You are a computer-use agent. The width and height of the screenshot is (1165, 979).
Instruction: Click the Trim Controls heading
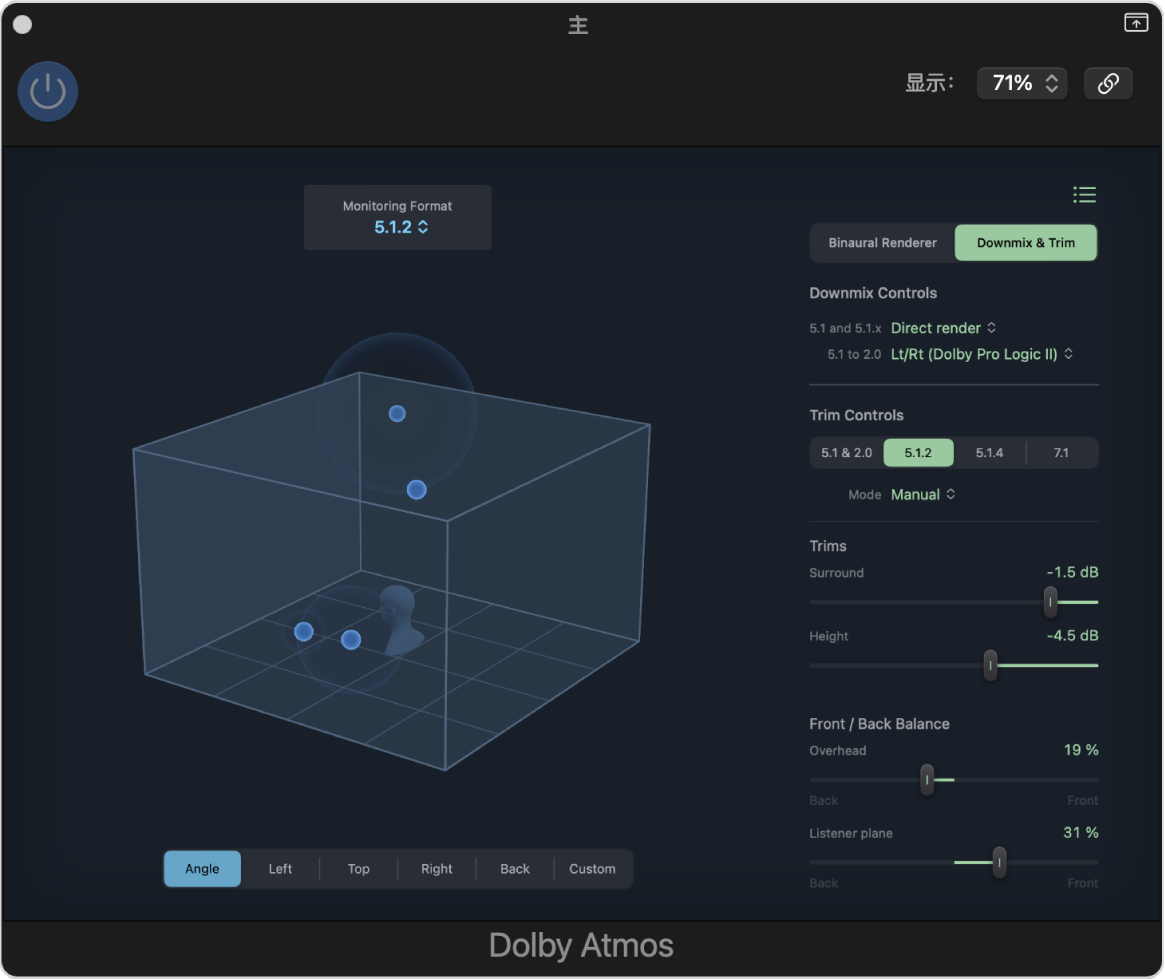(x=856, y=416)
